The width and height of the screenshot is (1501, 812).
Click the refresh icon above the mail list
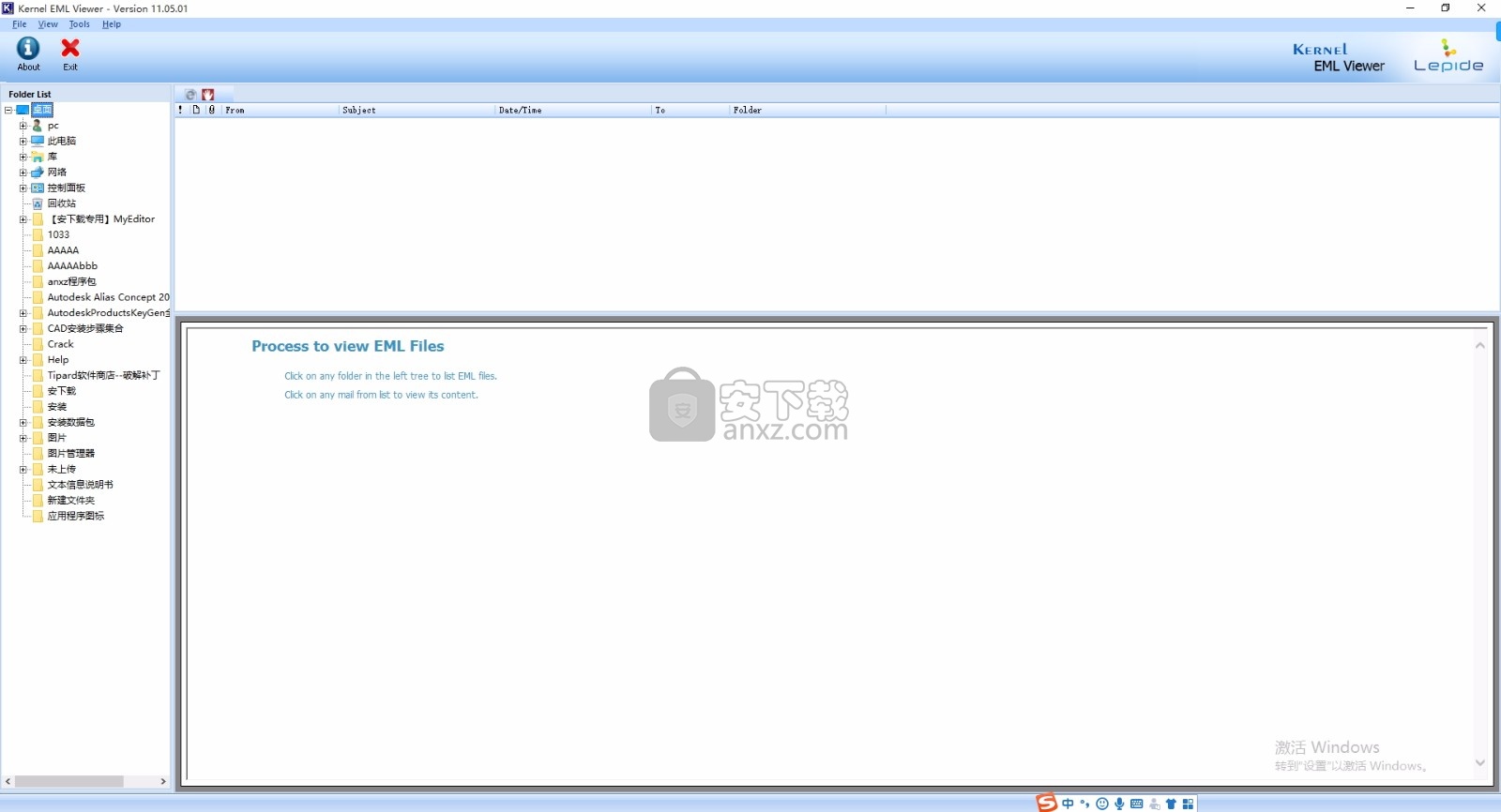coord(190,95)
